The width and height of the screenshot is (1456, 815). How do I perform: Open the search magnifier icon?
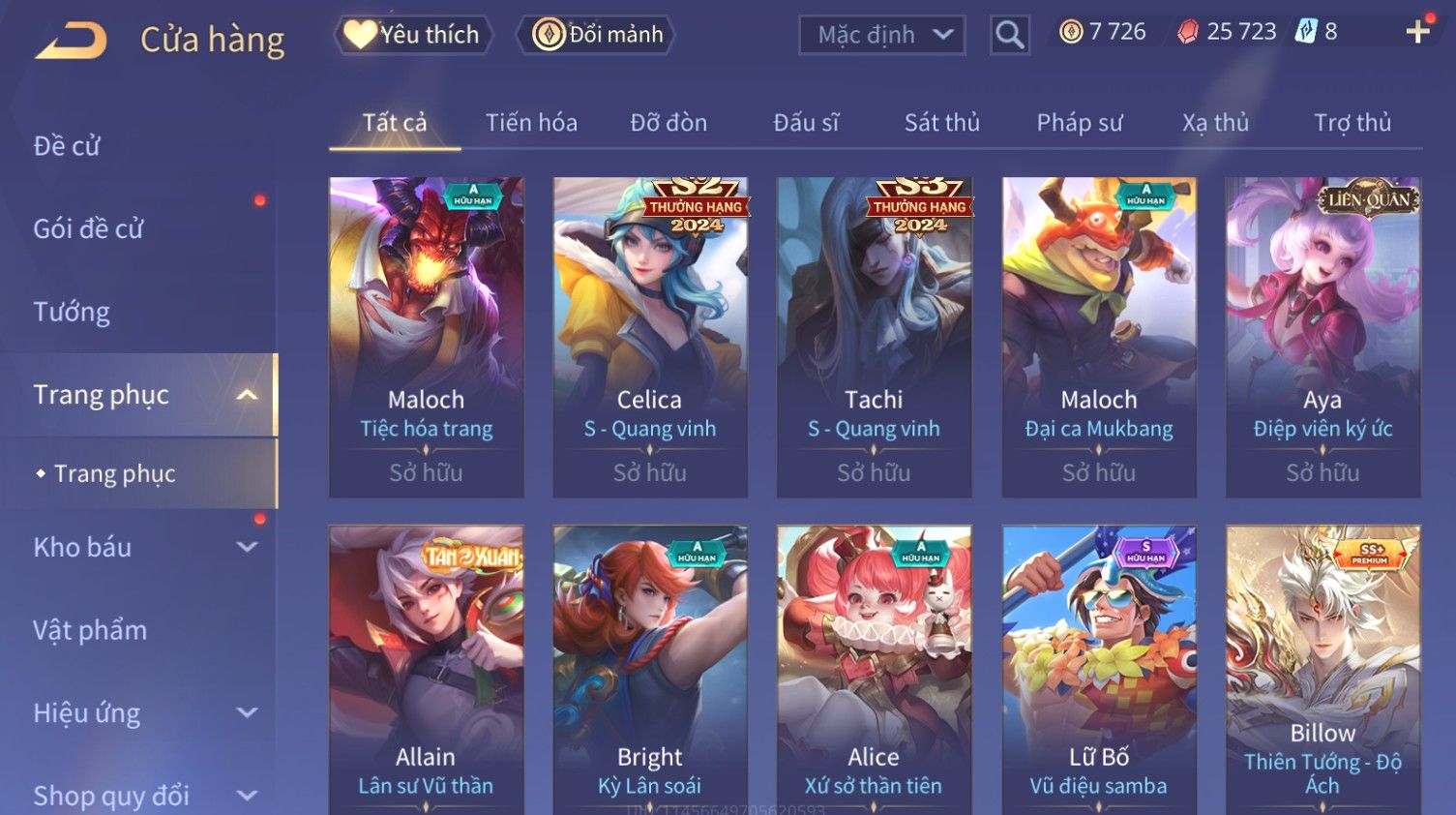1009,36
